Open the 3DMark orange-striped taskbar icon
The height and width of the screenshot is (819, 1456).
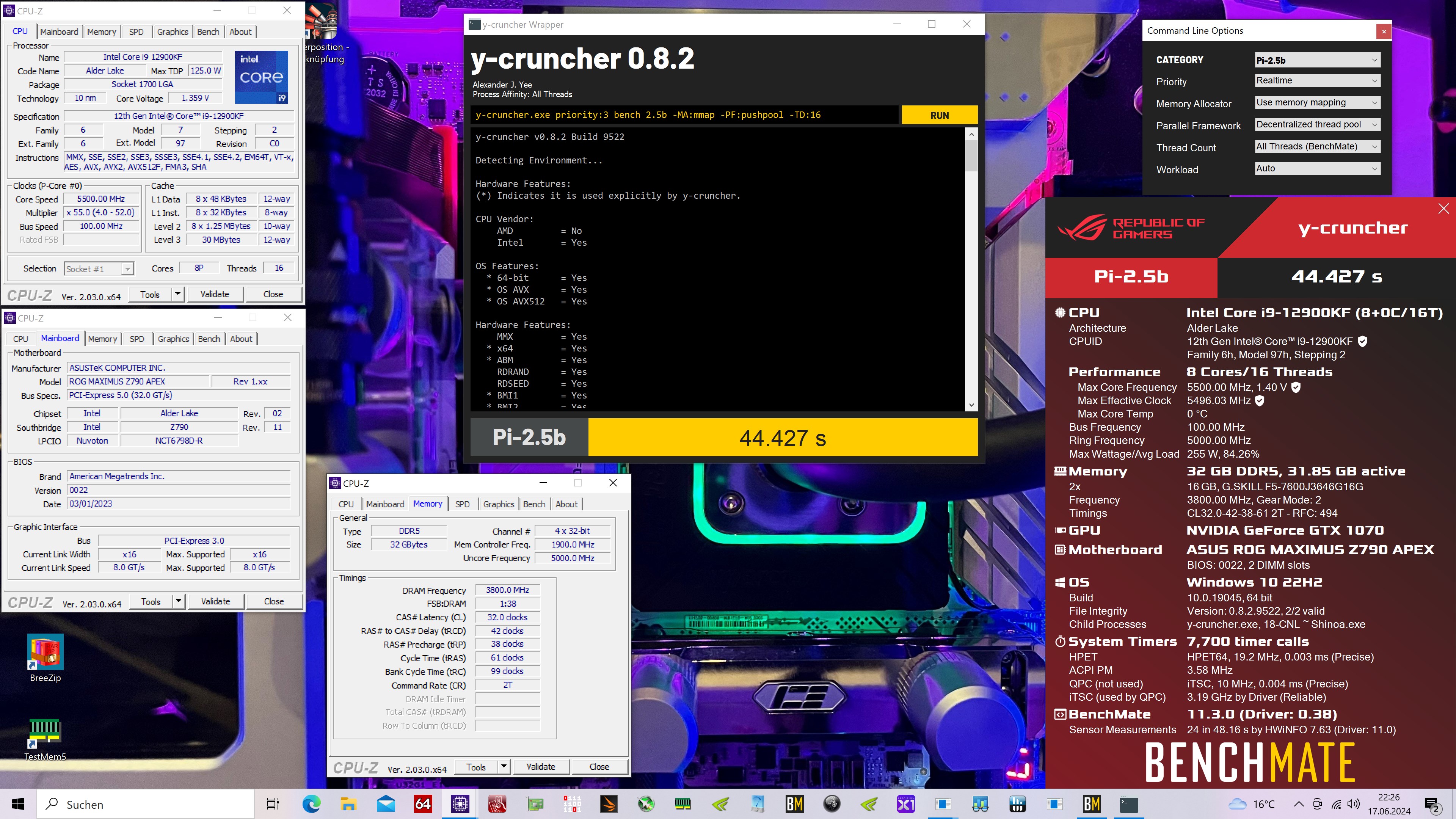click(x=609, y=804)
